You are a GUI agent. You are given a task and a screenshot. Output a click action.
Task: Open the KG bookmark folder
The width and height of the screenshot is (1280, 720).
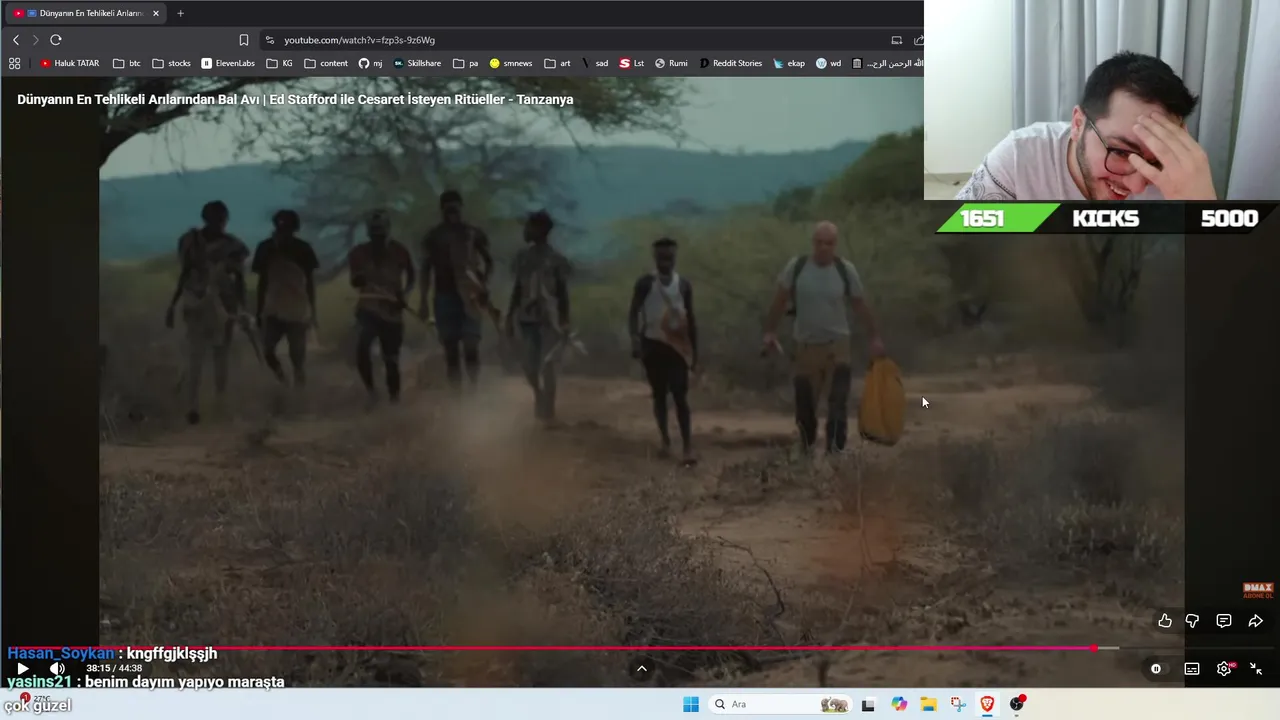[x=279, y=63]
